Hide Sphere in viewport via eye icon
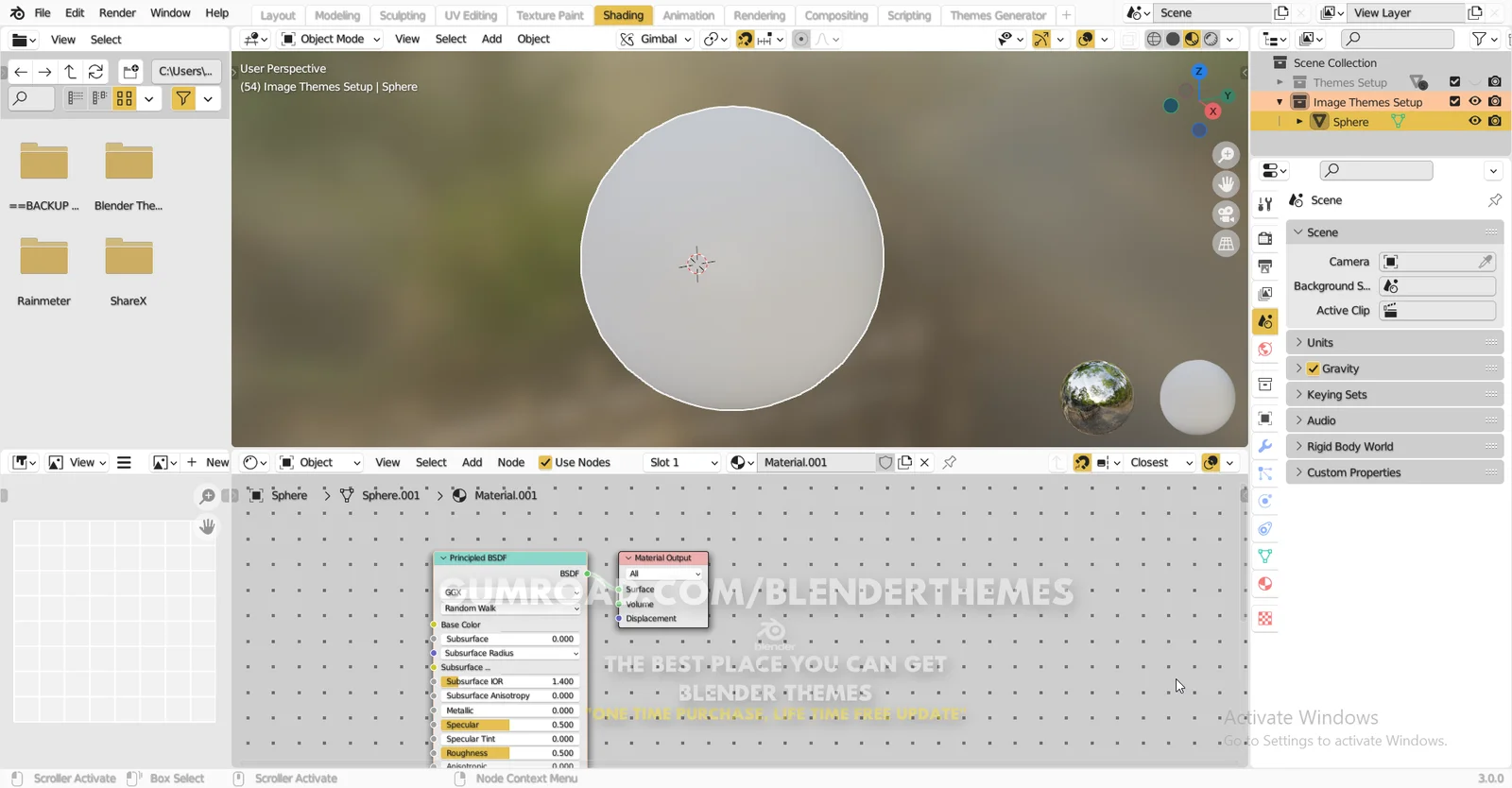Viewport: 1512px width, 788px height. tap(1474, 121)
